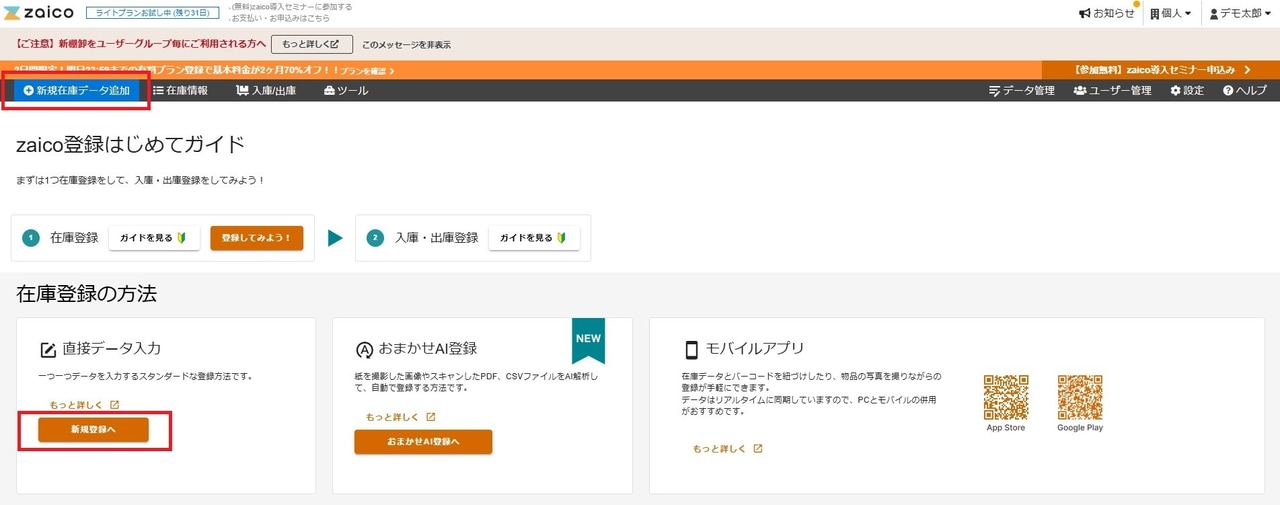1280x505 pixels.
Task: Click the Google Play QR code
Action: click(1080, 397)
